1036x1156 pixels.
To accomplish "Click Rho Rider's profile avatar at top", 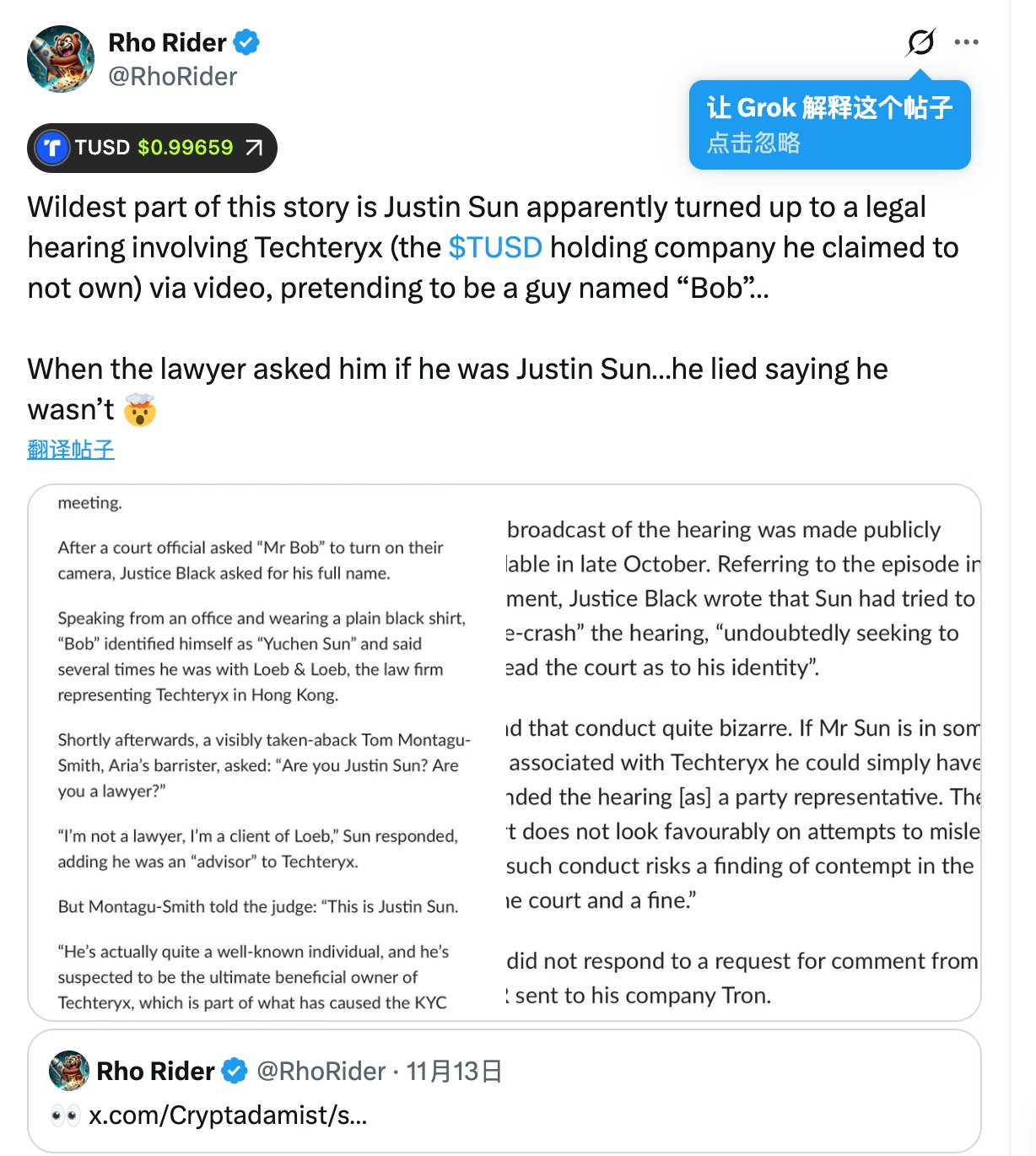I will click(61, 59).
